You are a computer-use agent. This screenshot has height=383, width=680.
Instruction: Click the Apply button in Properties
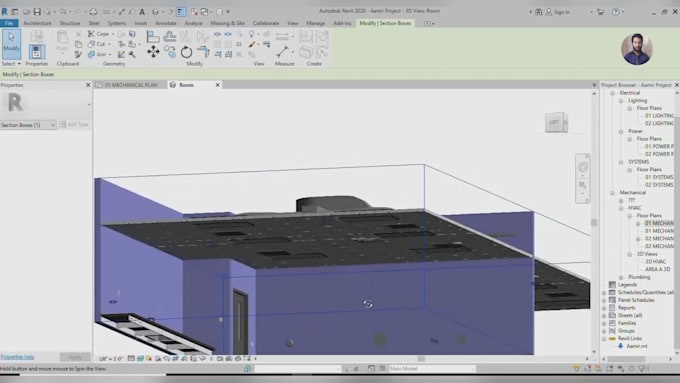[x=75, y=357]
